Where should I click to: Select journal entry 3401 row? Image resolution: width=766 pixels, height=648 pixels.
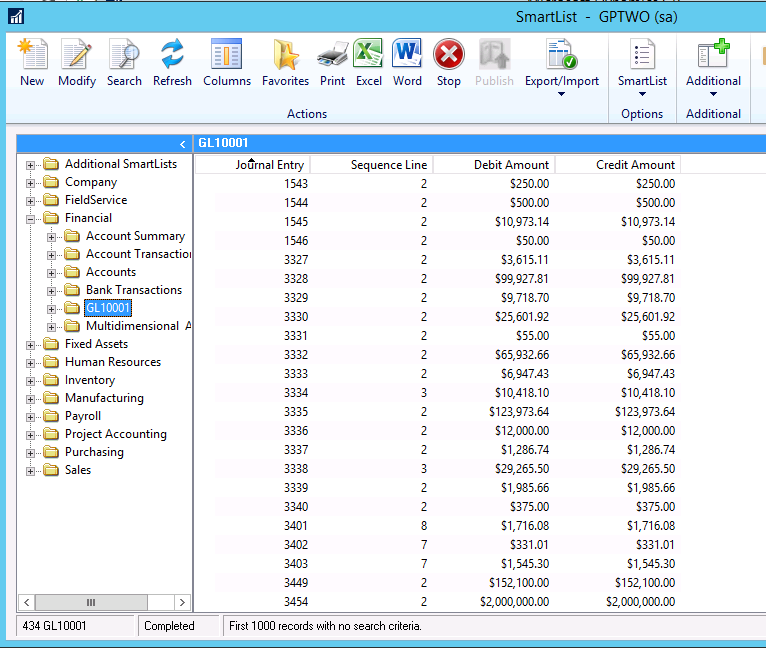(437, 526)
